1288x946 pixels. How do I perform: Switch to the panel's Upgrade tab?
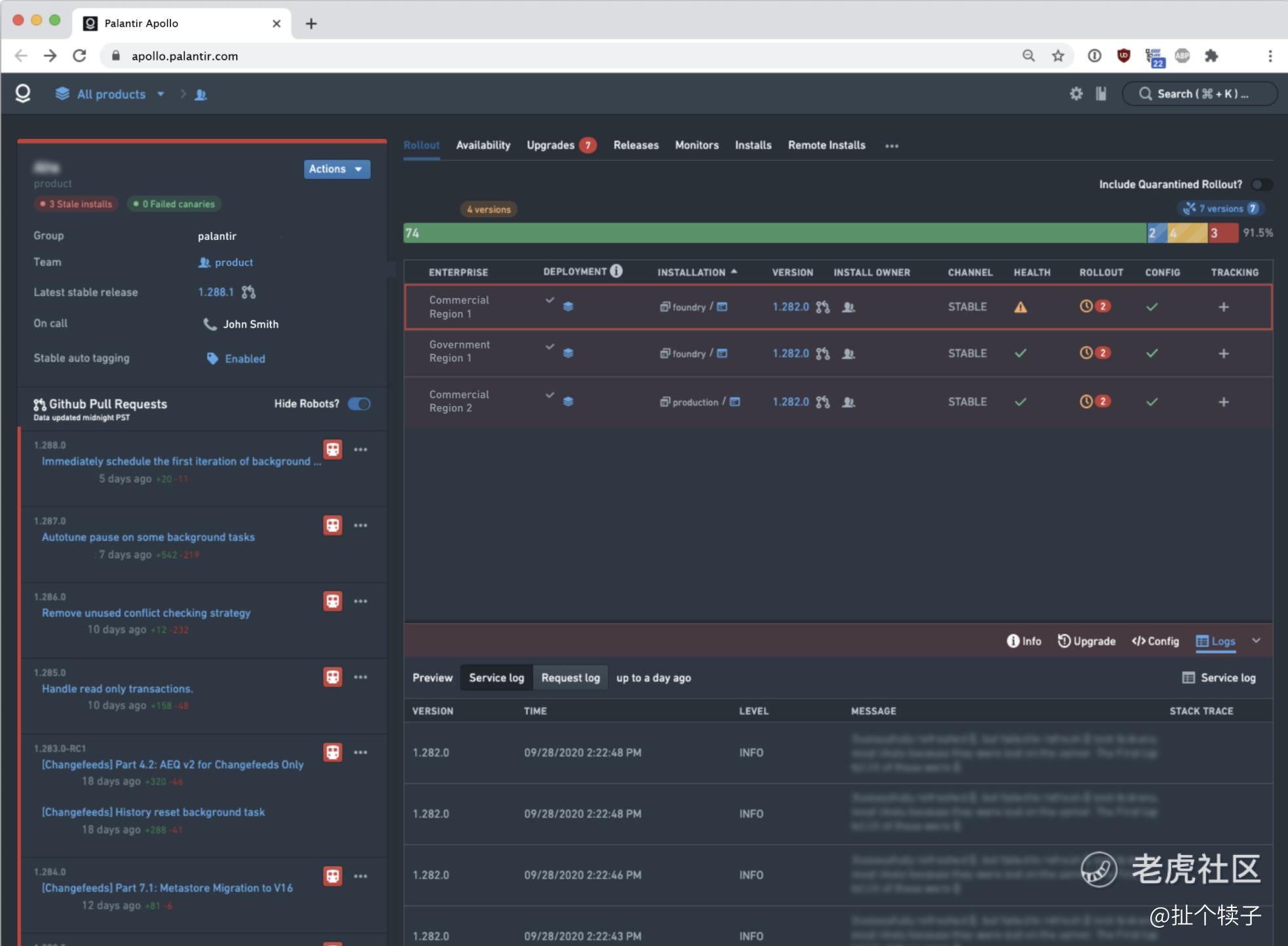click(1086, 641)
